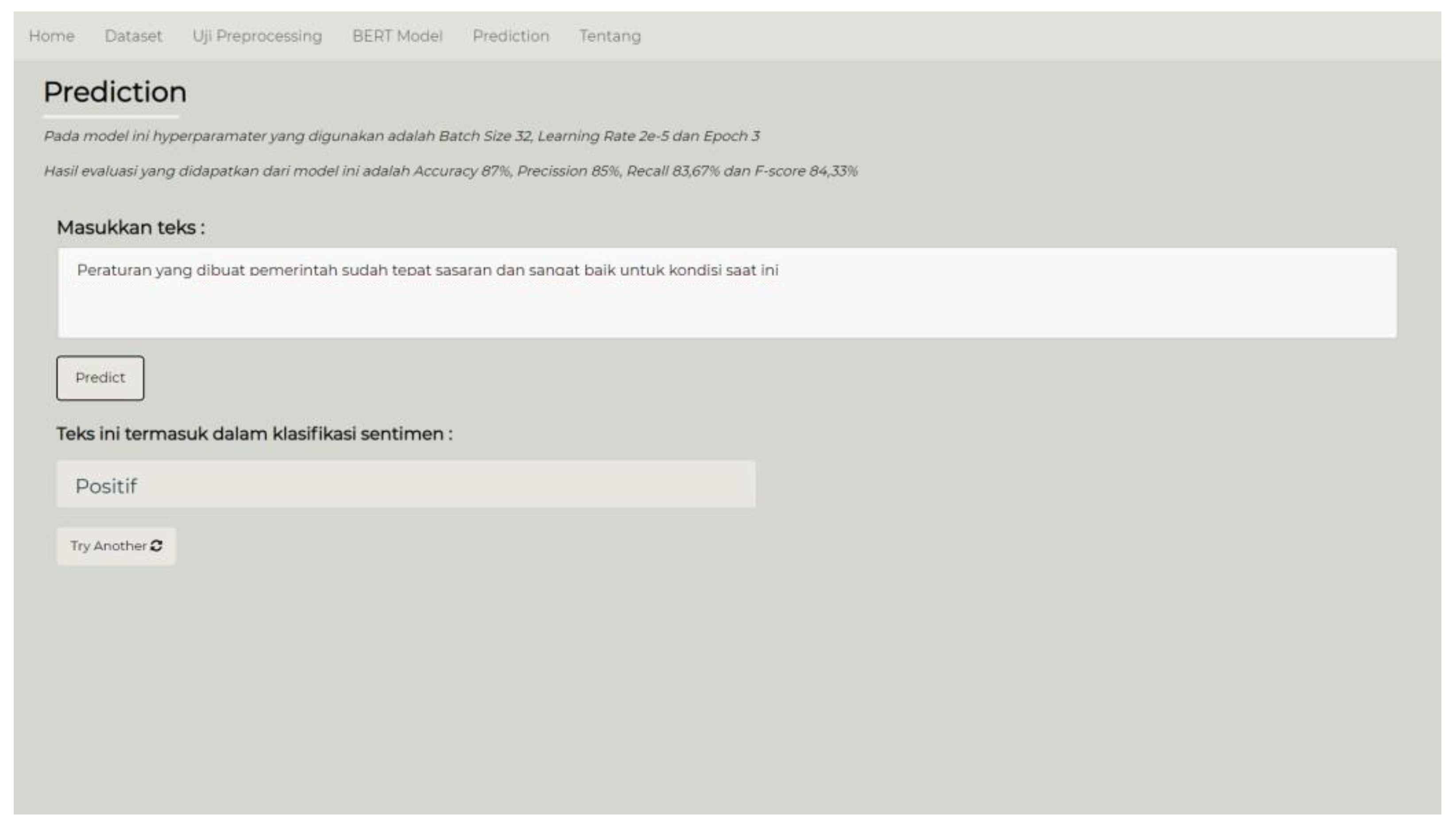Viewport: 1456px width, 830px height.
Task: Click the Try Another button label
Action: (x=108, y=545)
